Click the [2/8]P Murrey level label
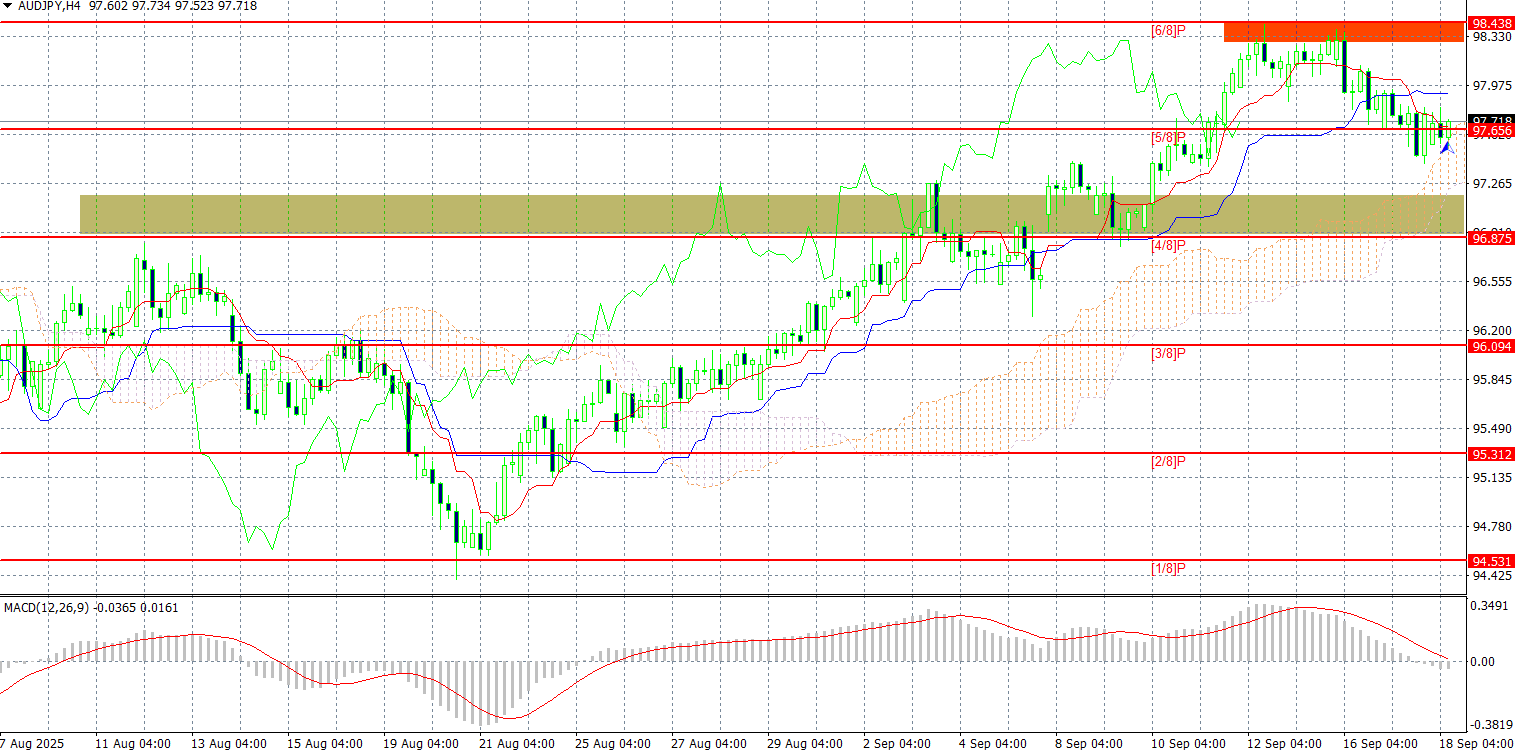 pos(1168,461)
